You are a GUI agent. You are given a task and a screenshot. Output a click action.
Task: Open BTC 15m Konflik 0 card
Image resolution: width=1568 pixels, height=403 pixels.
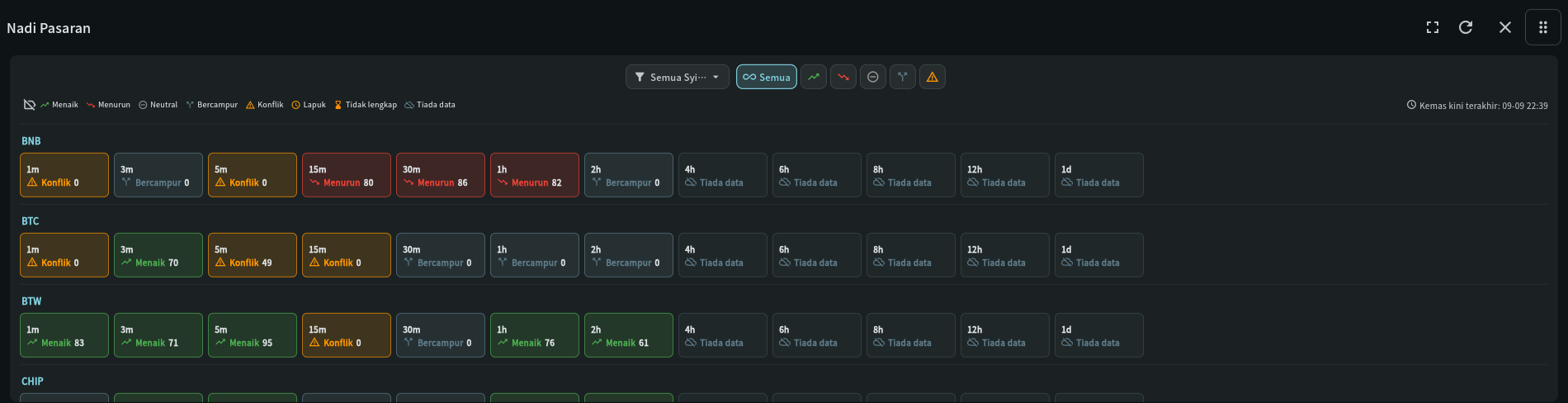coord(347,255)
